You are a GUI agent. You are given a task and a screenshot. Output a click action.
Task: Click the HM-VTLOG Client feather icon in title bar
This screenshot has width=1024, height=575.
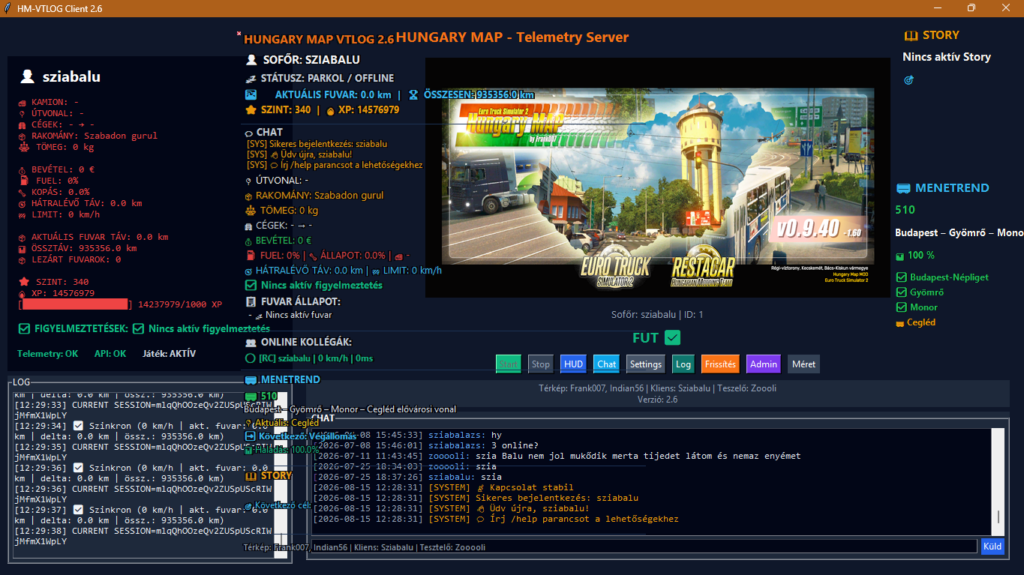pyautogui.click(x=8, y=8)
